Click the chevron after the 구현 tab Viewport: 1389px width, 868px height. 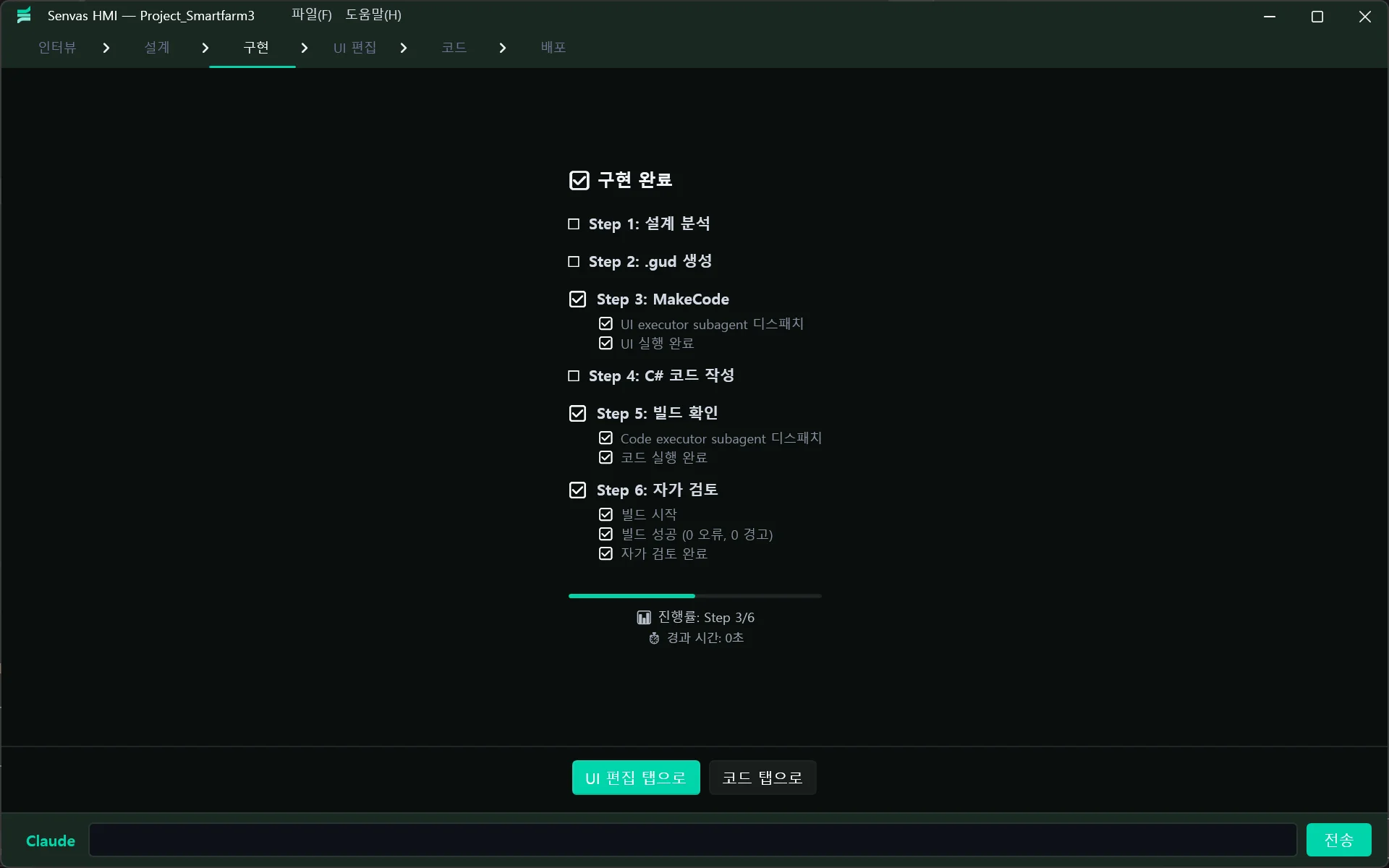[x=305, y=48]
